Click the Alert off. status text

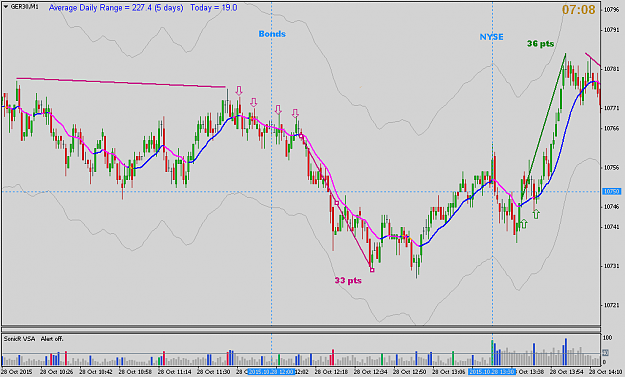(x=52, y=339)
